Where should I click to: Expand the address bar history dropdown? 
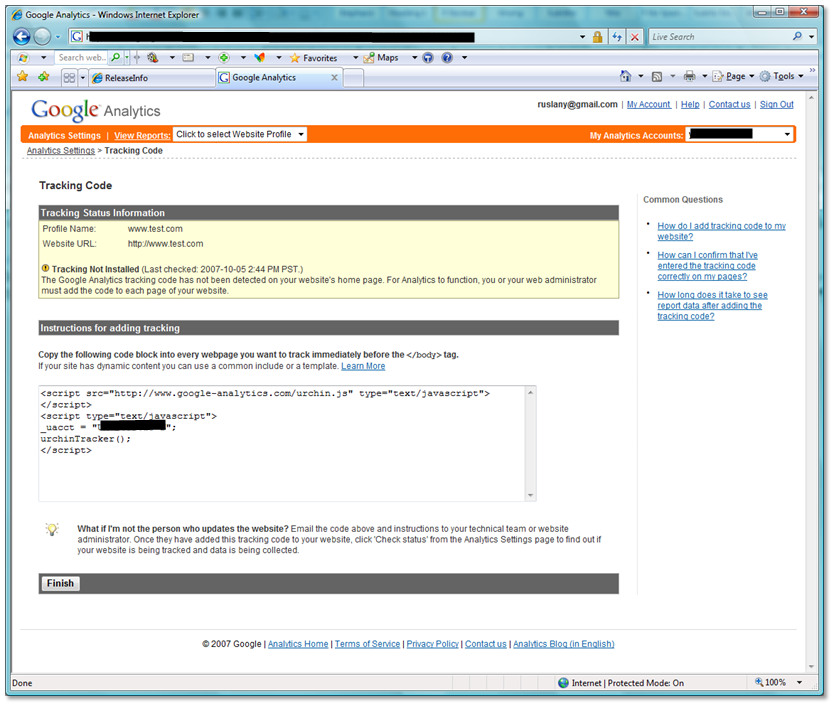click(582, 37)
